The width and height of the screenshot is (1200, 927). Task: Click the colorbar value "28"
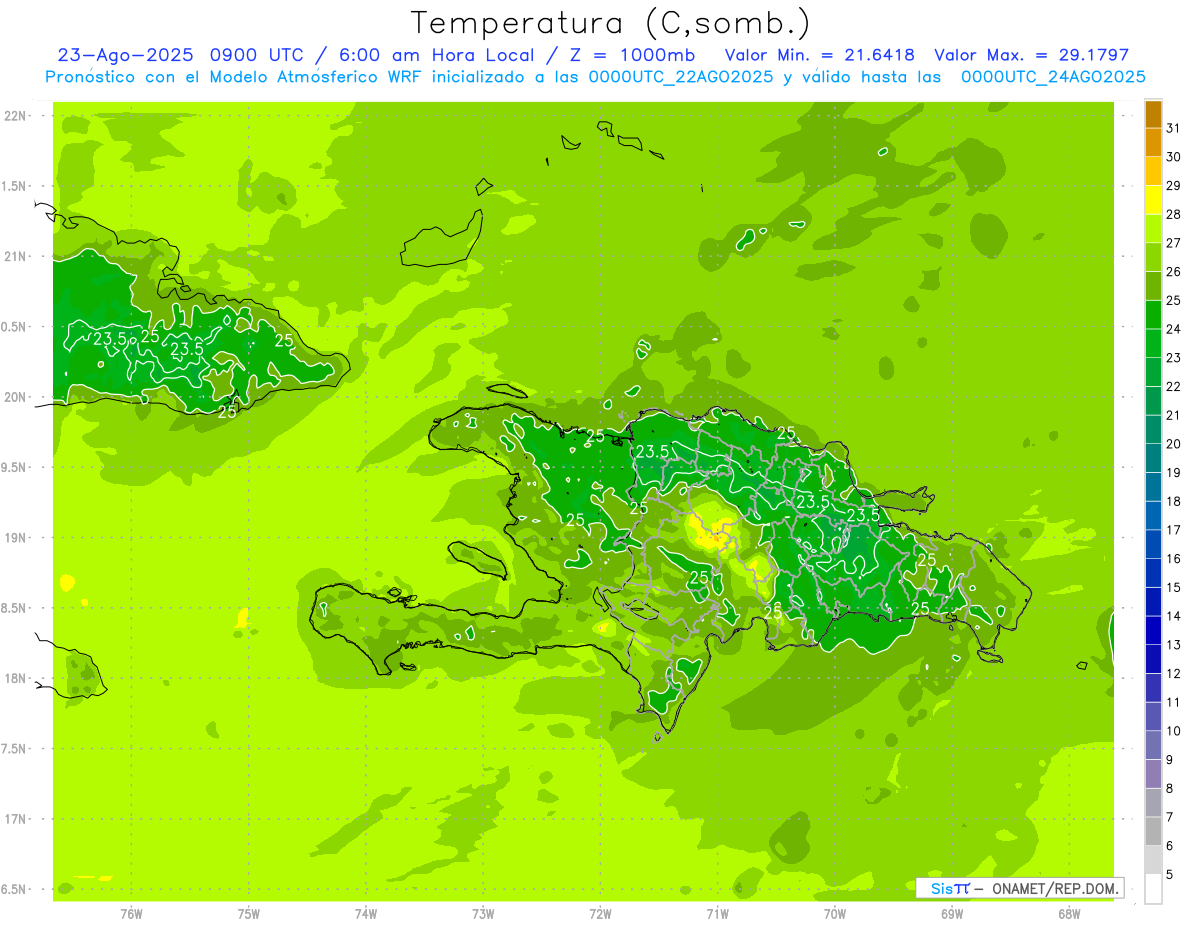pyautogui.click(x=1174, y=214)
